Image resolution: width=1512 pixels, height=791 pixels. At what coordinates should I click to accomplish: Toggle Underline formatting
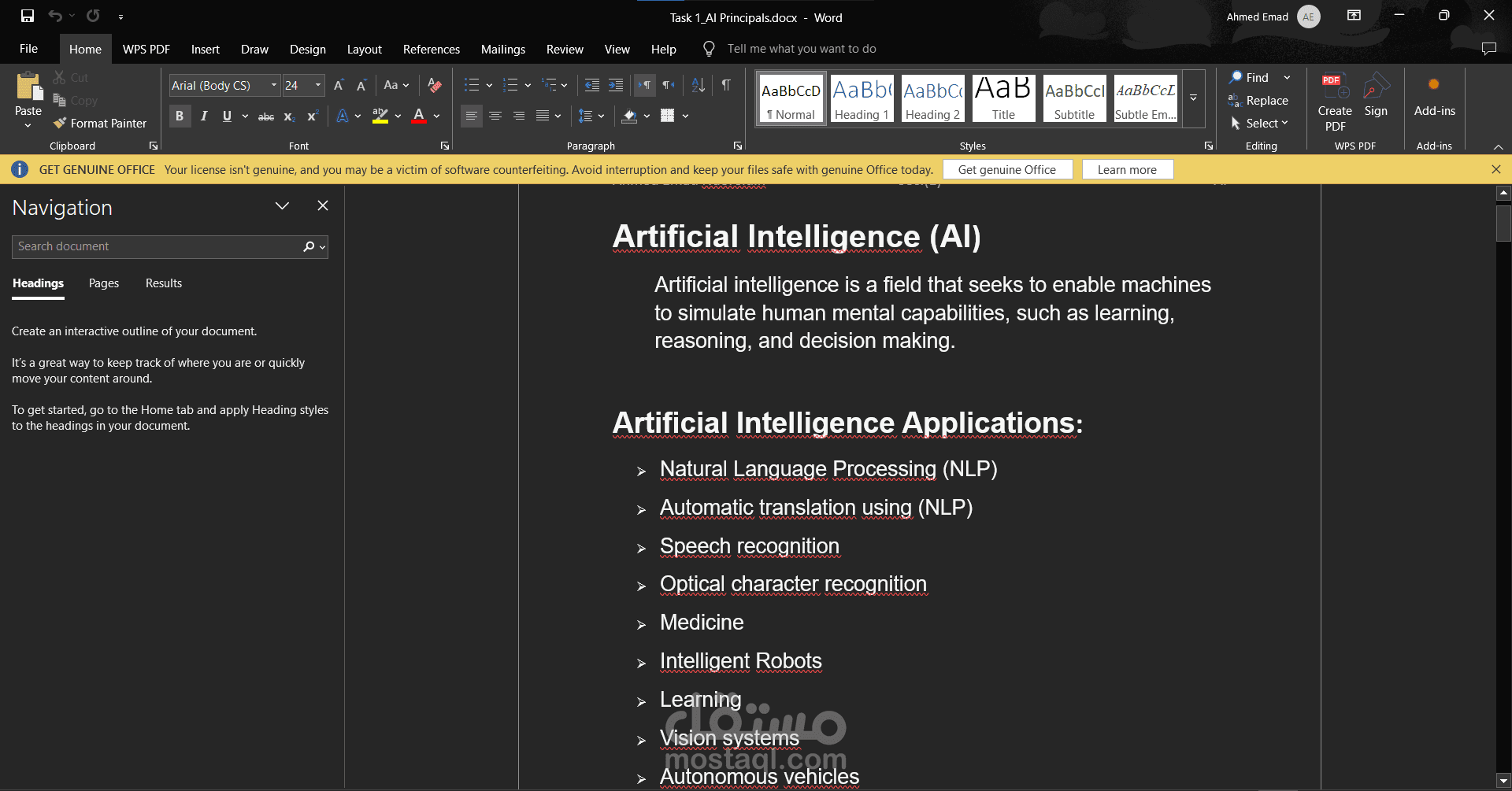(x=227, y=116)
